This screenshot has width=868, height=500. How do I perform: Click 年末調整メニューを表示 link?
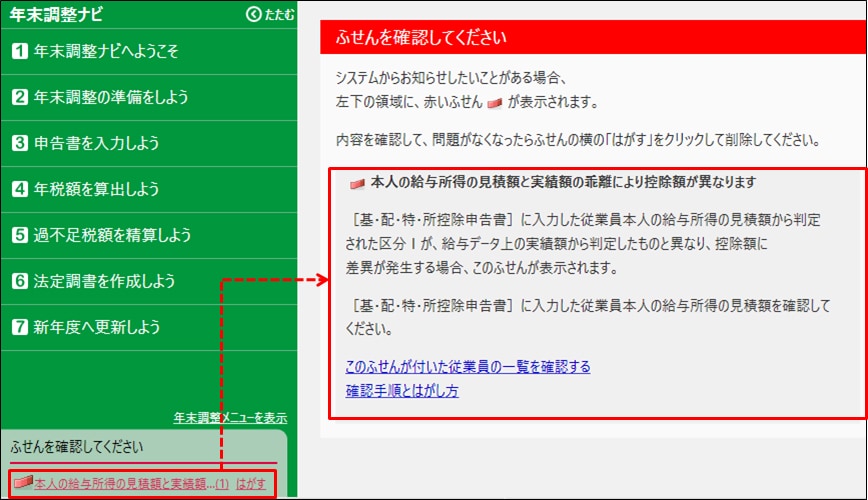coord(230,417)
